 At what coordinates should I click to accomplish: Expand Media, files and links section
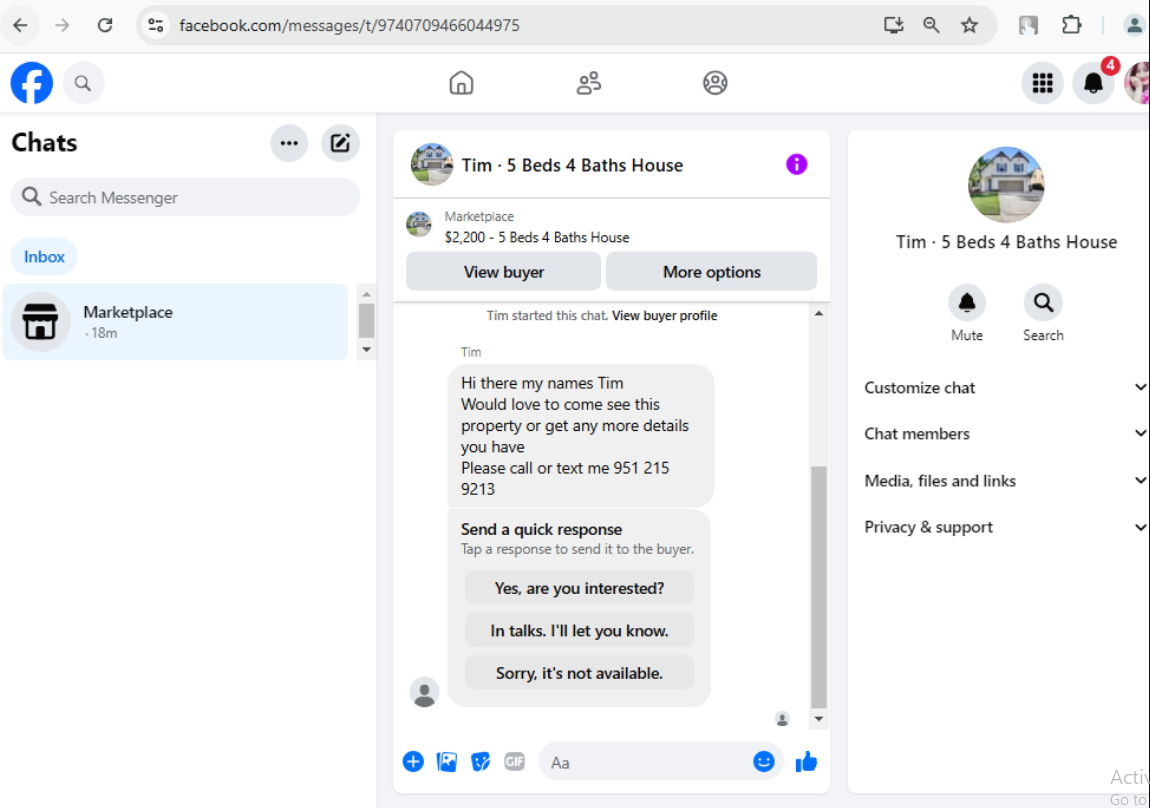point(1005,480)
